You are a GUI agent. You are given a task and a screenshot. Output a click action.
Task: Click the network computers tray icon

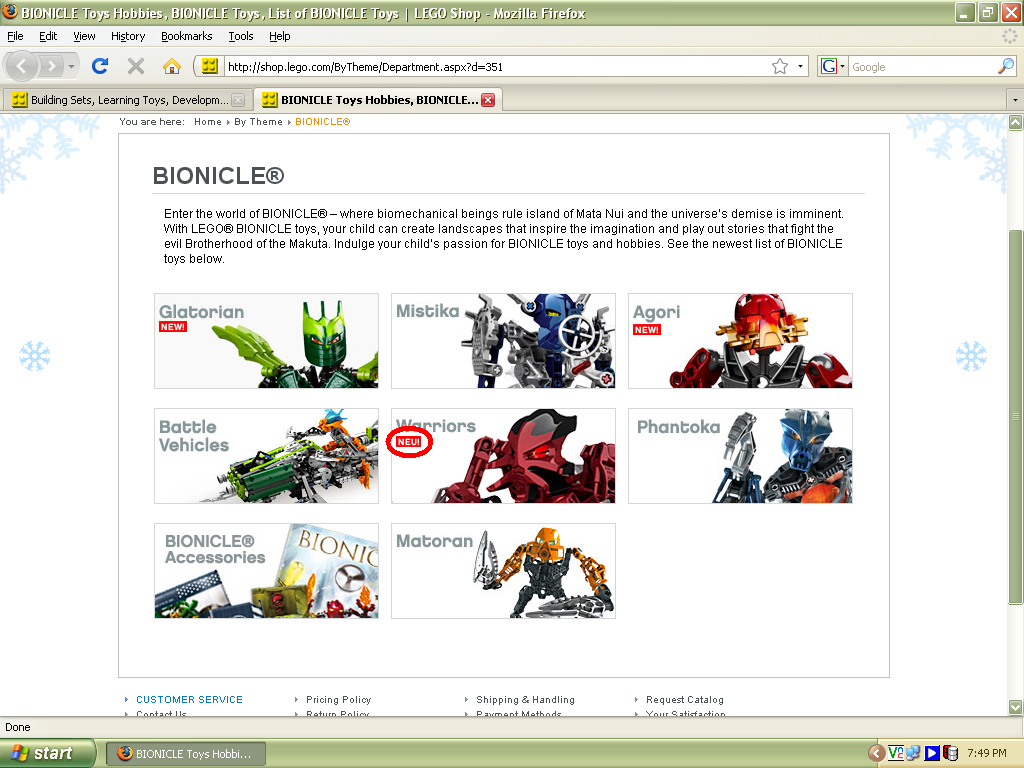(x=913, y=753)
